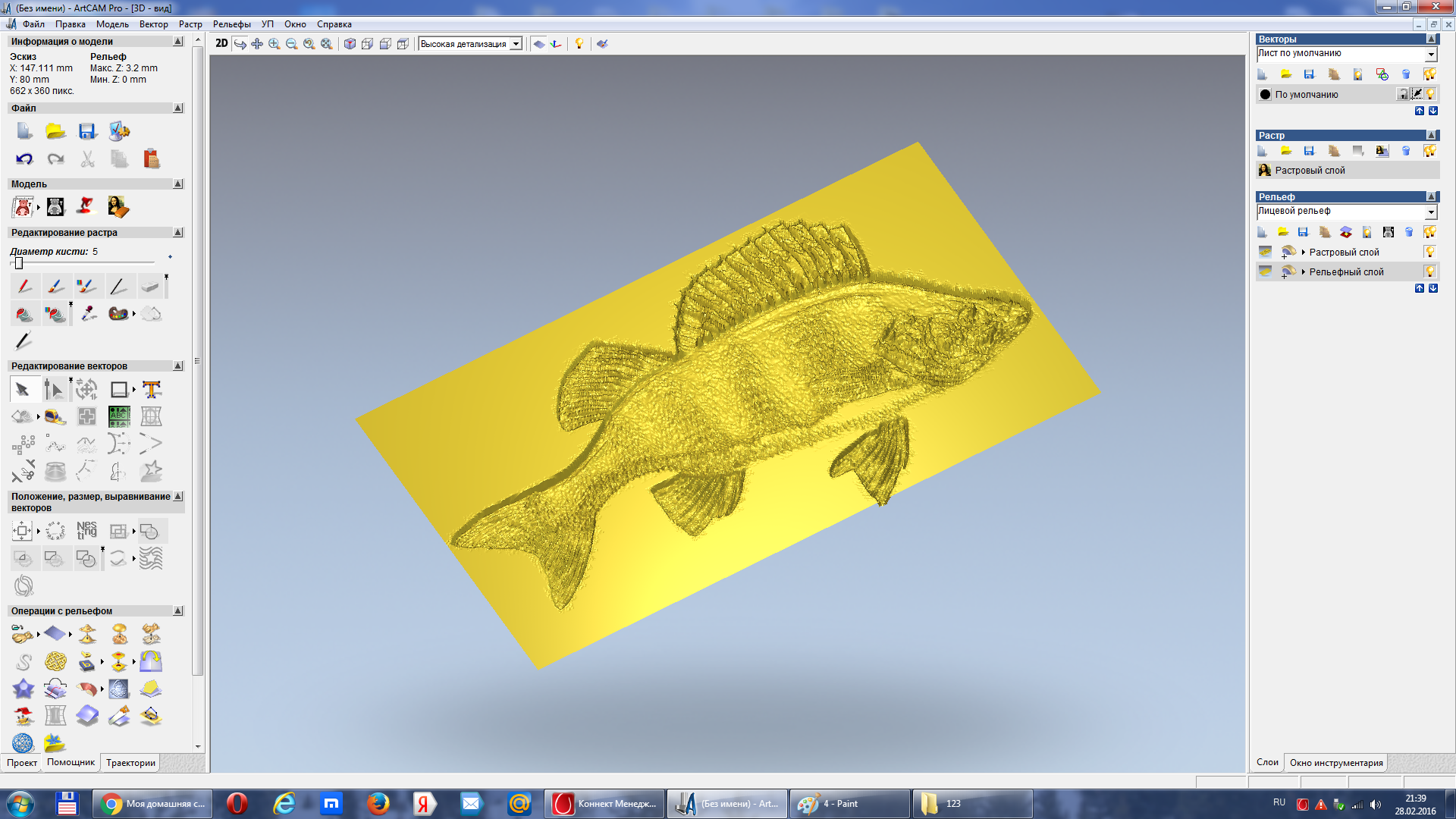
Task: Delete raster layer trash icon in Растр panel
Action: [1406, 151]
